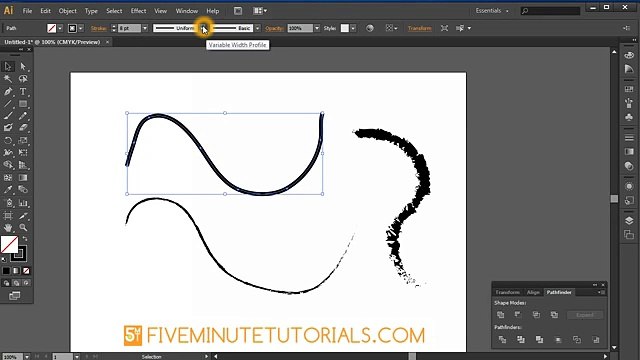
Task: Pick the Pen tool
Action: tap(8, 91)
